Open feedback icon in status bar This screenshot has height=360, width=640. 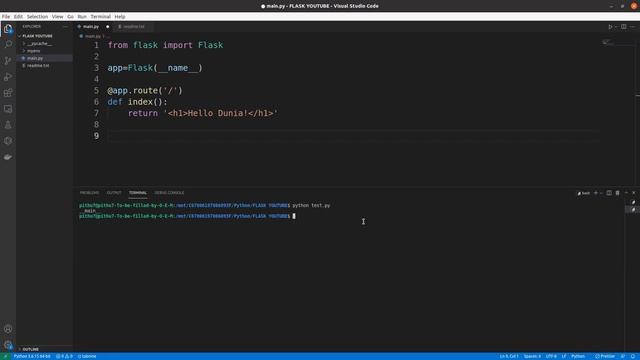pos(623,356)
